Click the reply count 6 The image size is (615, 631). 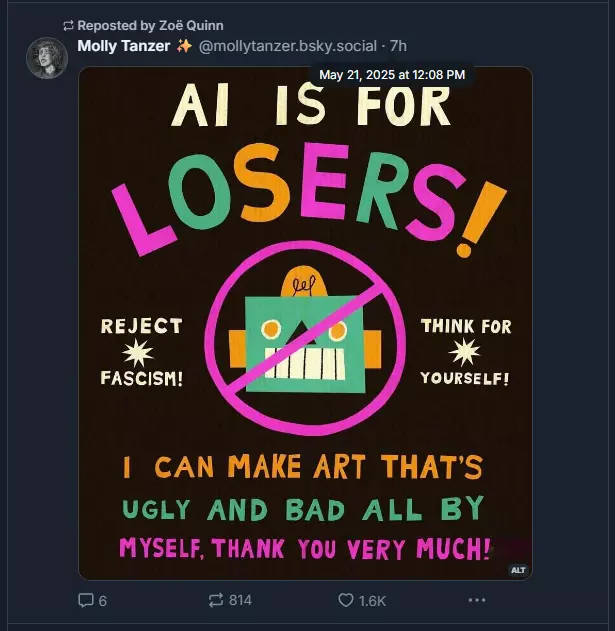[x=103, y=601]
